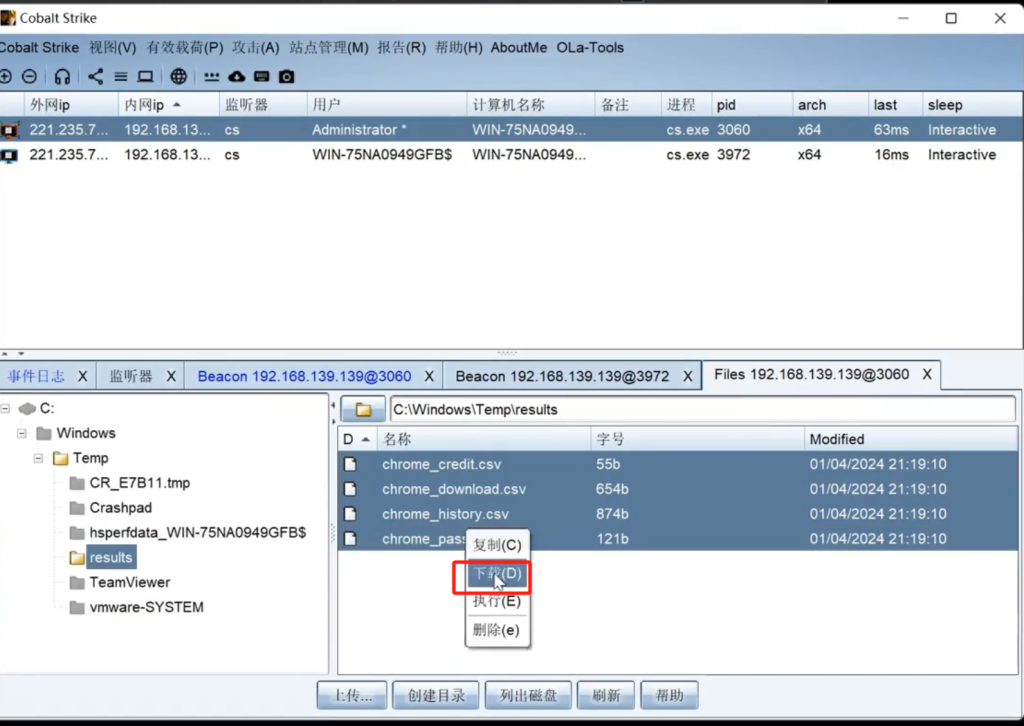This screenshot has height=726, width=1024.
Task: Click the 创建目录 button
Action: click(x=436, y=695)
